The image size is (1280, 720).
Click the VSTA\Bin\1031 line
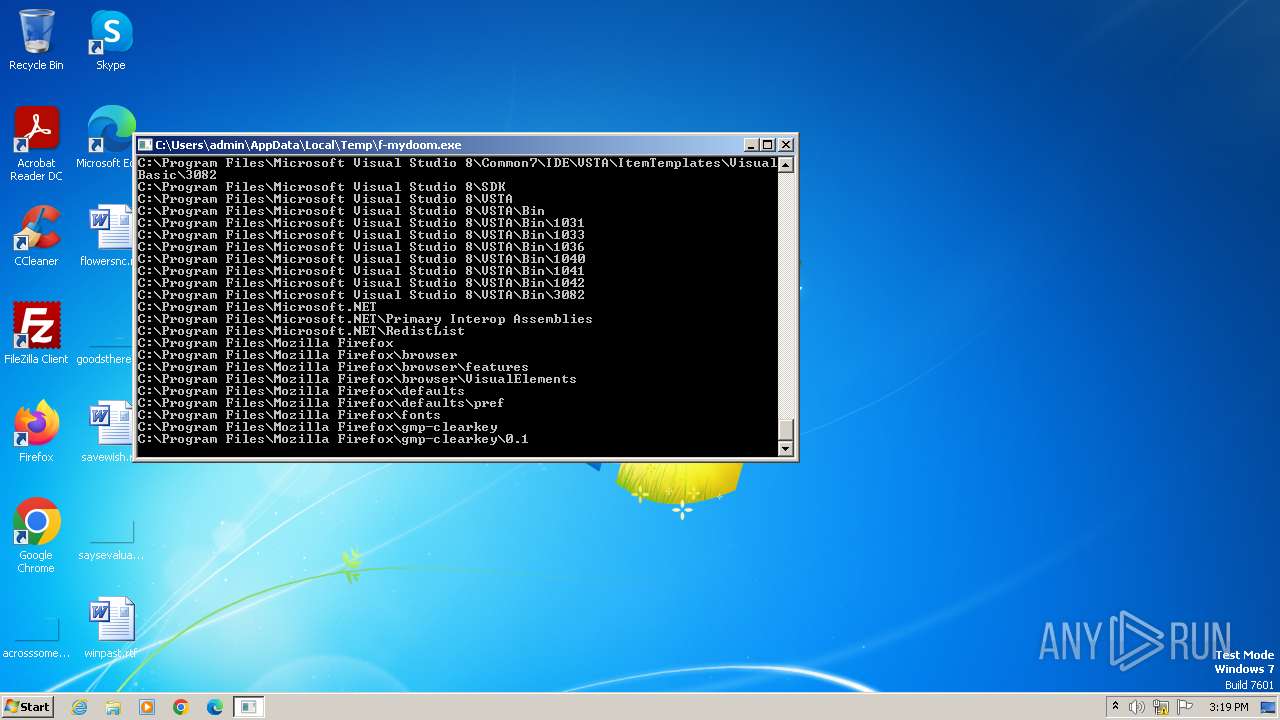click(361, 223)
